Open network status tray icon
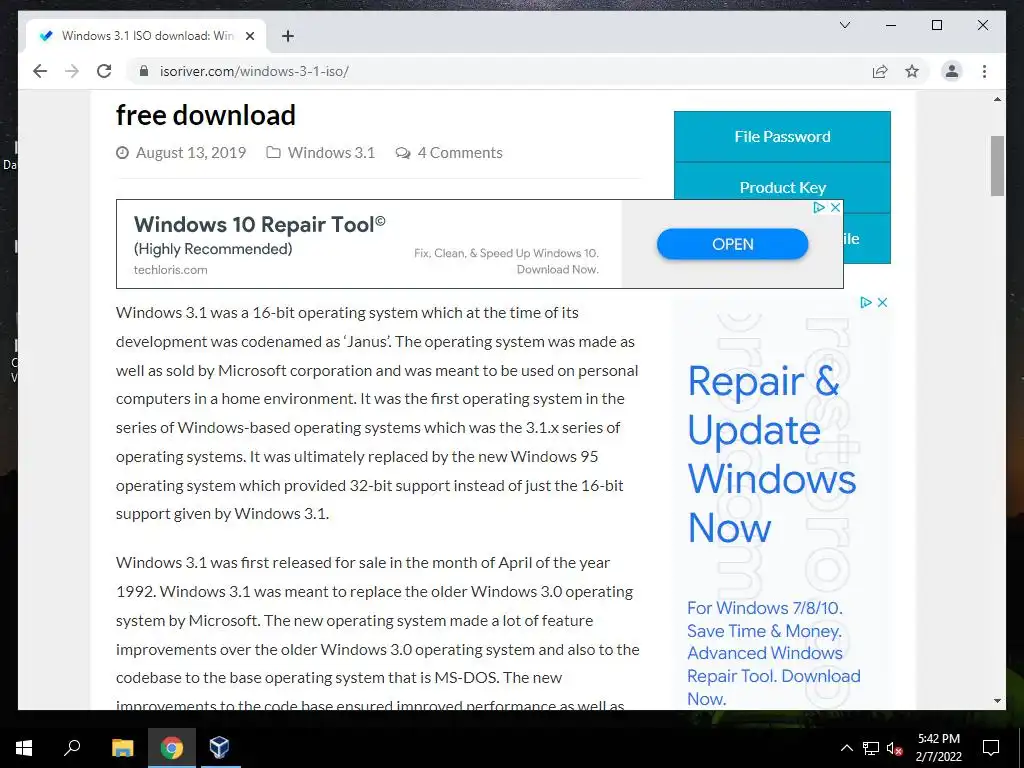Image resolution: width=1024 pixels, height=768 pixels. click(x=870, y=748)
